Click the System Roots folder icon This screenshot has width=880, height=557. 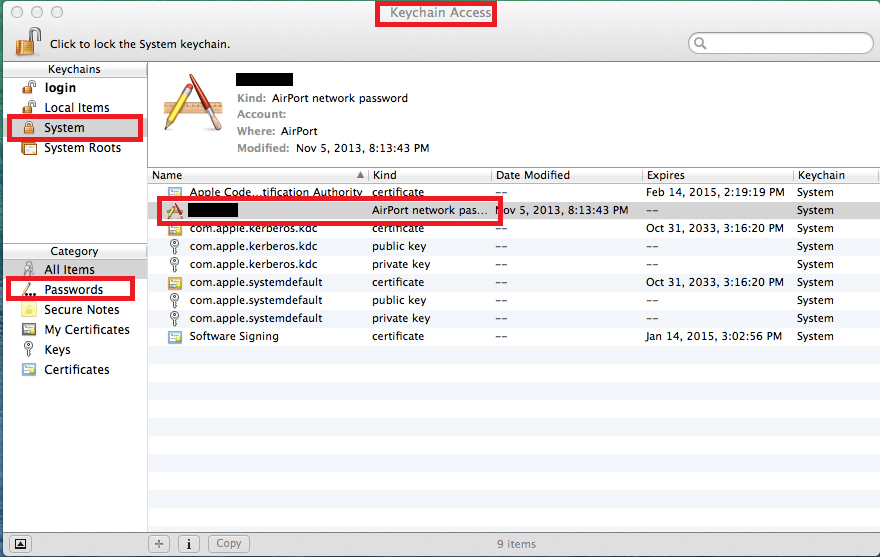[29, 148]
